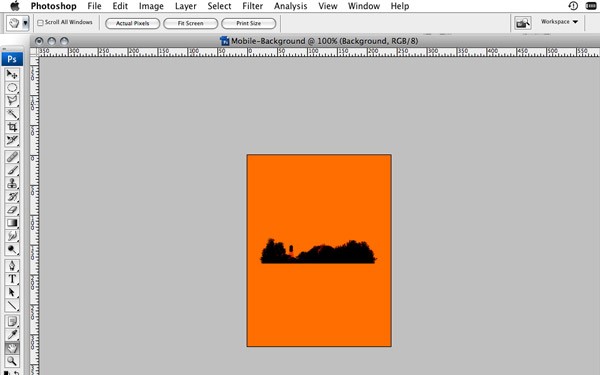Open the Workspace dropdown

pyautogui.click(x=559, y=22)
